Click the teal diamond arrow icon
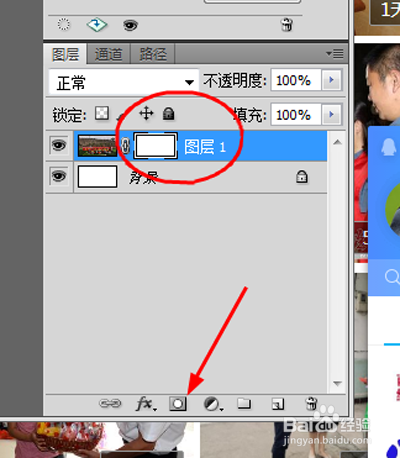This screenshot has height=458, width=400. pyautogui.click(x=97, y=25)
